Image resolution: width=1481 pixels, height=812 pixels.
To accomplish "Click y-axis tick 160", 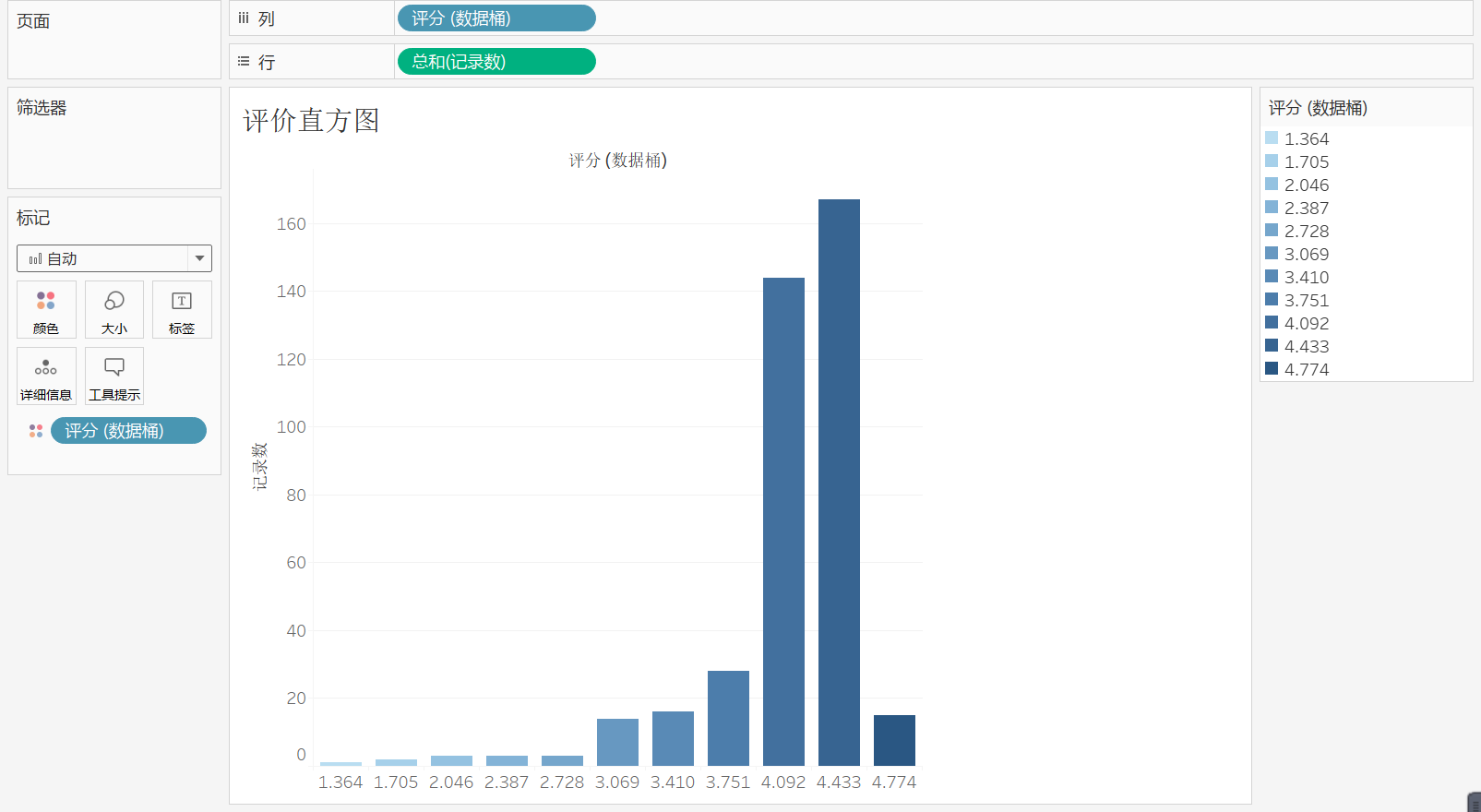I will [292, 224].
